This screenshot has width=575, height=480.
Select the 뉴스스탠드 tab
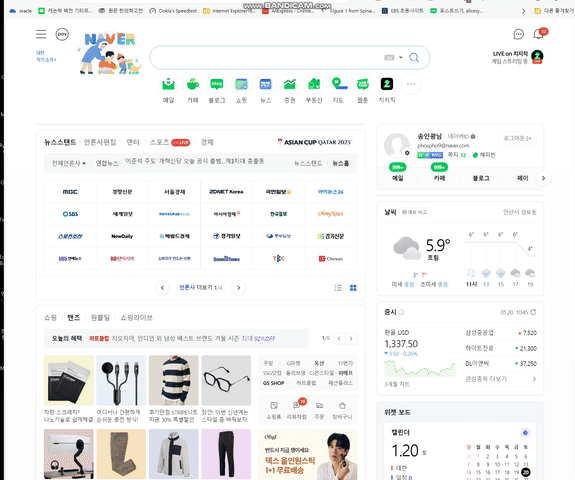[x=60, y=142]
